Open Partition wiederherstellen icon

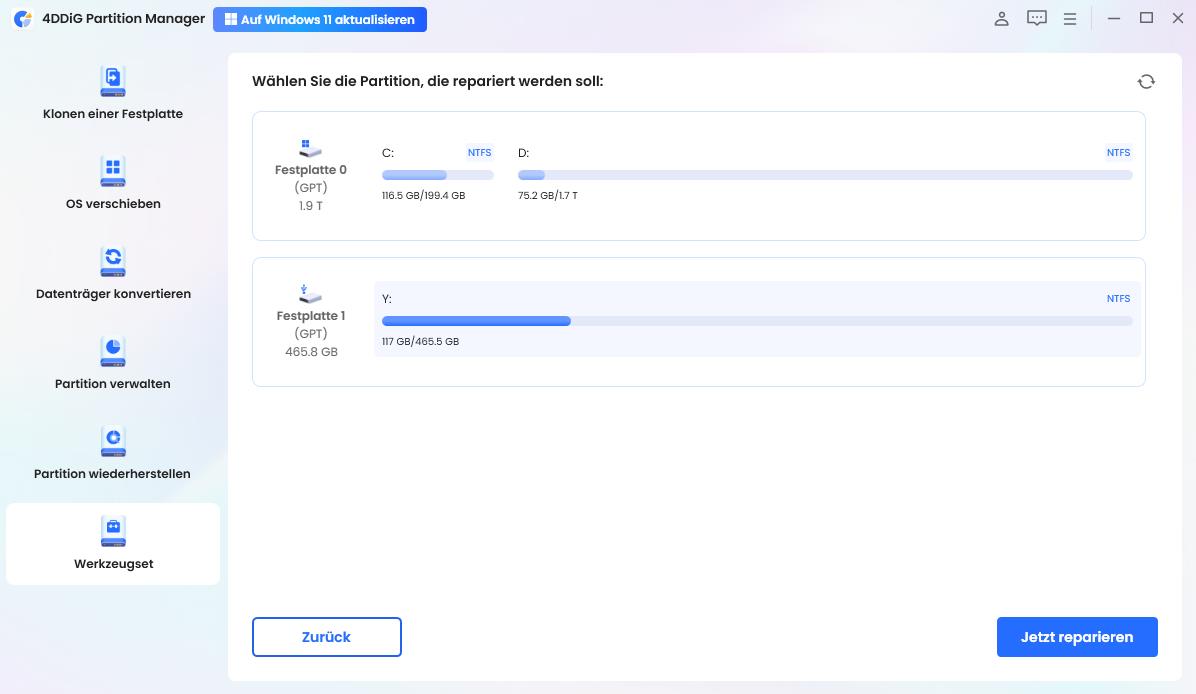pos(113,441)
